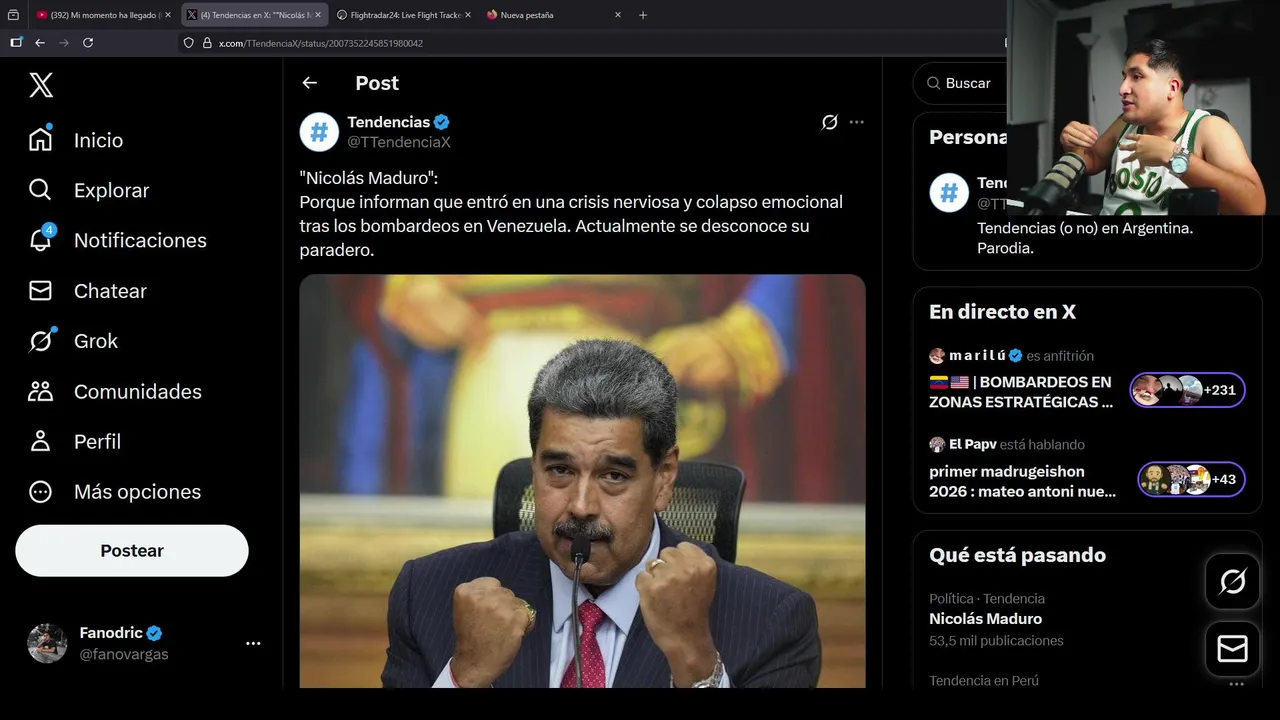Open floating messages envelope button
The width and height of the screenshot is (1280, 720).
point(1232,649)
